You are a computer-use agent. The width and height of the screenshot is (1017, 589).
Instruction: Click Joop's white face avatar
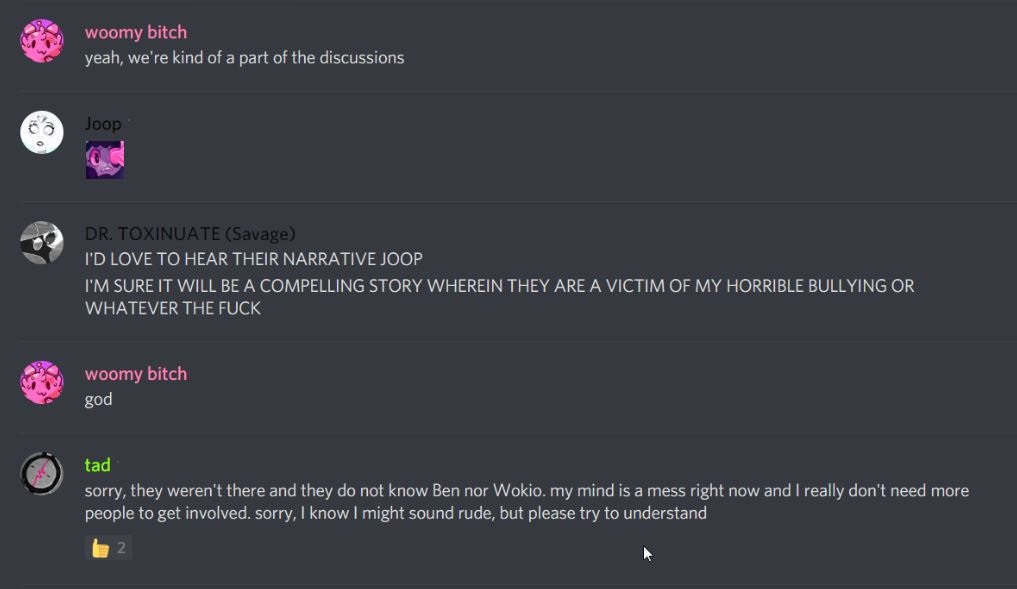coord(42,132)
